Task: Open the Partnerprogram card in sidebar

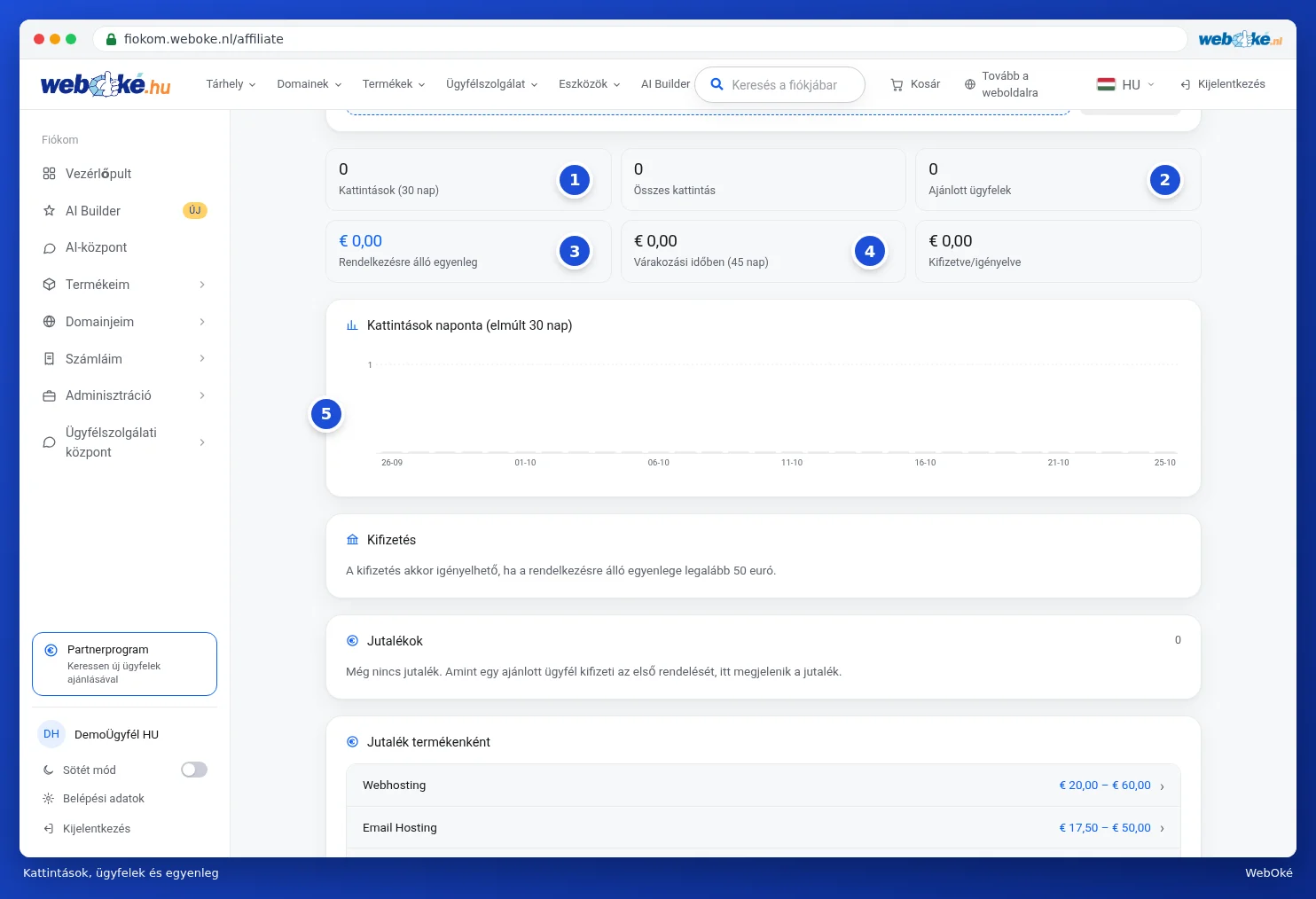Action: 124,664
